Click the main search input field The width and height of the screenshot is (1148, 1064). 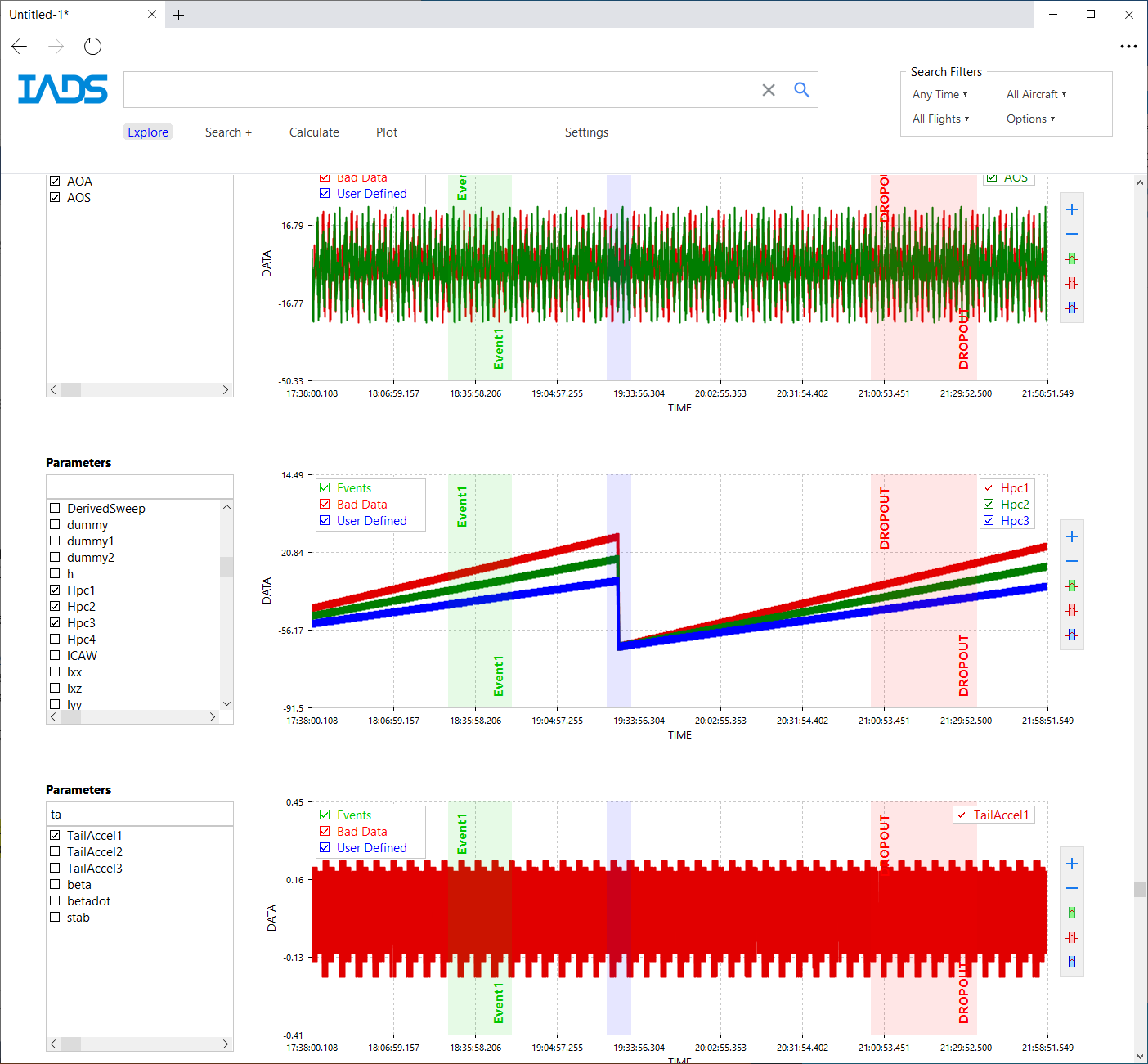tap(442, 90)
